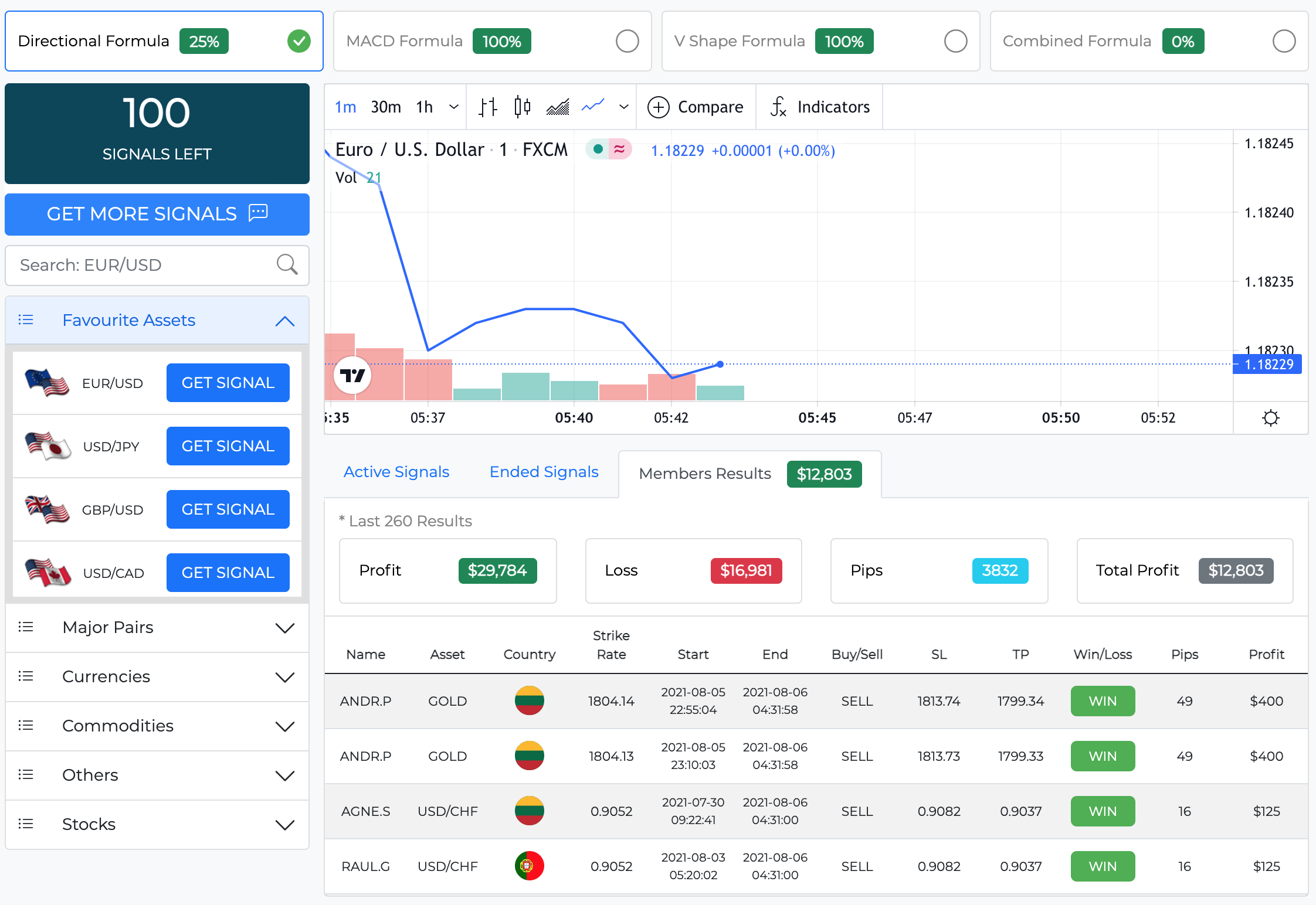Select the MACD Formula radio button
The image size is (1316, 905).
[628, 41]
